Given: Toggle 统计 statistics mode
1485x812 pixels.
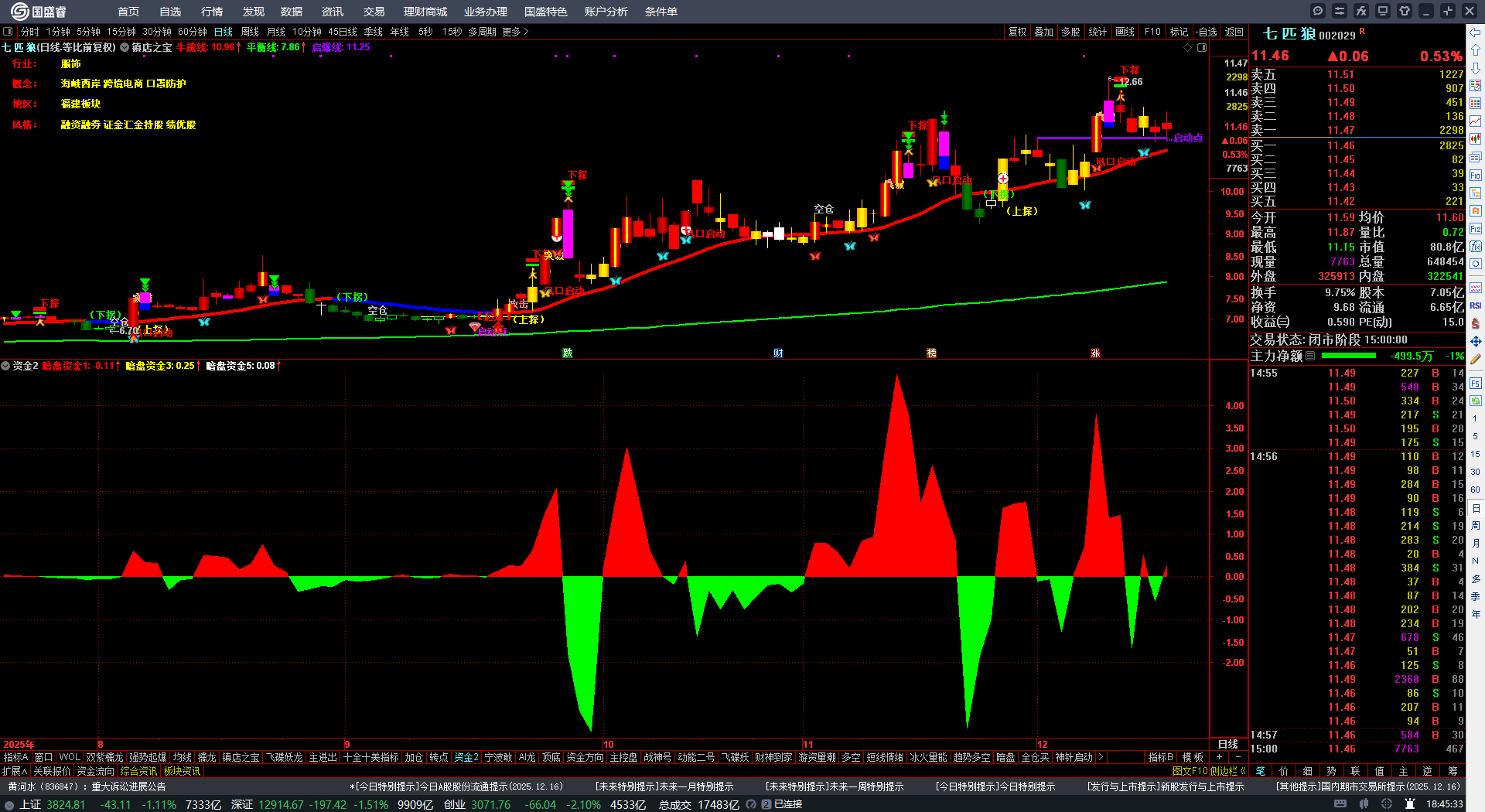Looking at the screenshot, I should tap(1098, 32).
